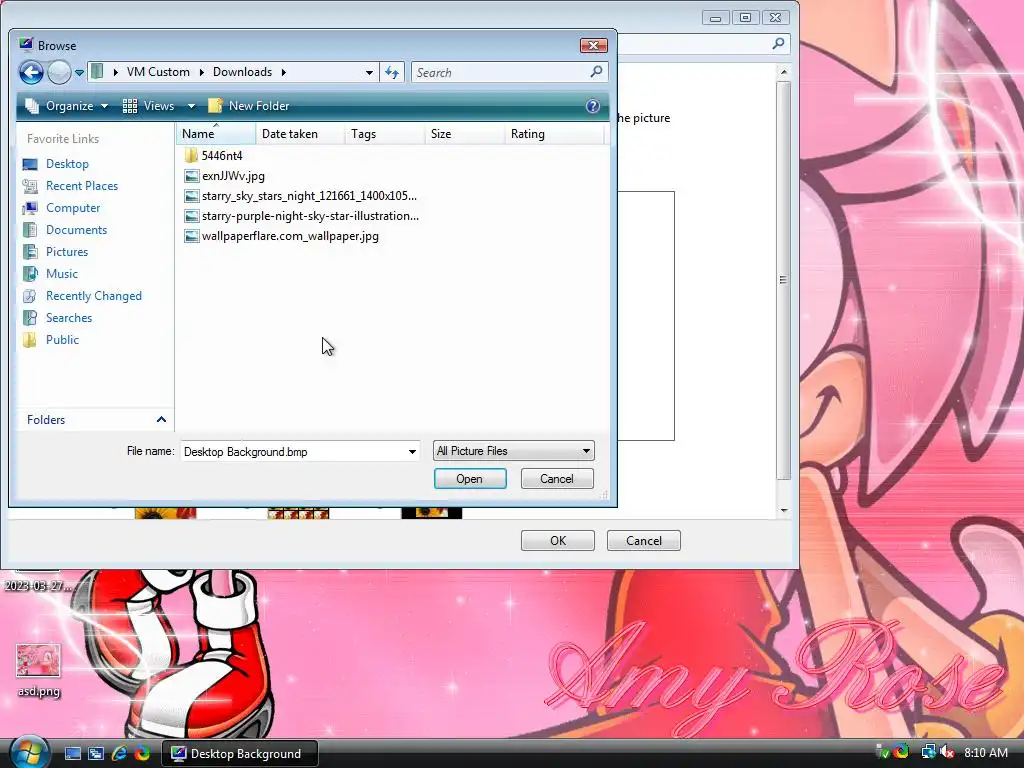Click the 8:10 AM clock
1024x768 pixels.
pyautogui.click(x=985, y=753)
